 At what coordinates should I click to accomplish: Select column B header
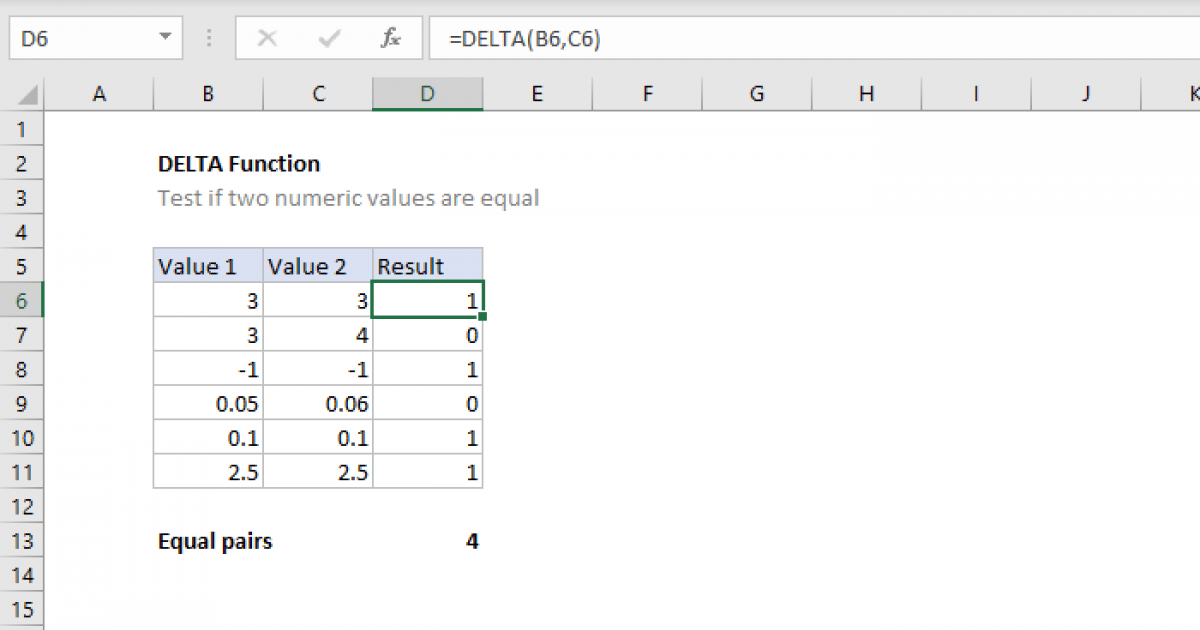tap(208, 94)
